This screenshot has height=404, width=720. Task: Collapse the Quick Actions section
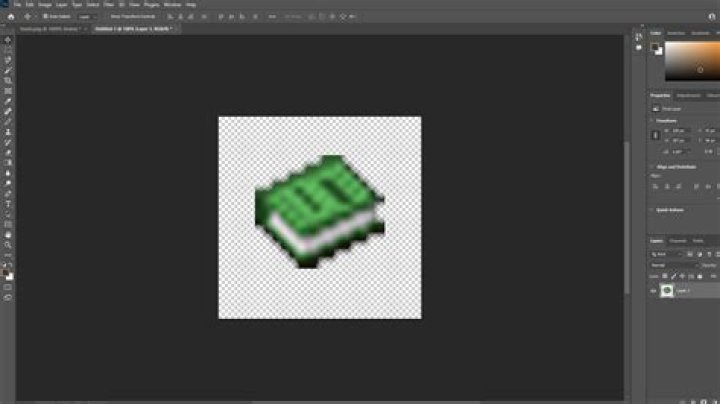[652, 210]
